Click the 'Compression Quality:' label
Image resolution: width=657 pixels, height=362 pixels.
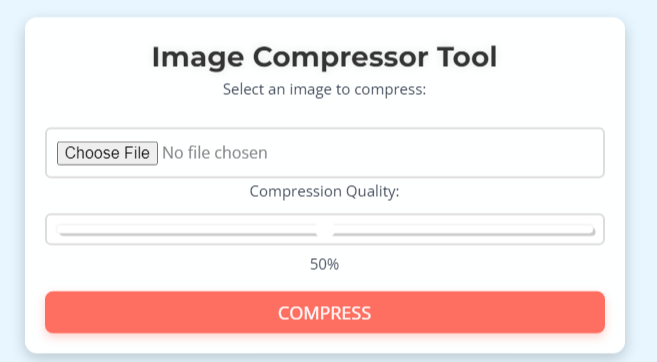[324, 191]
